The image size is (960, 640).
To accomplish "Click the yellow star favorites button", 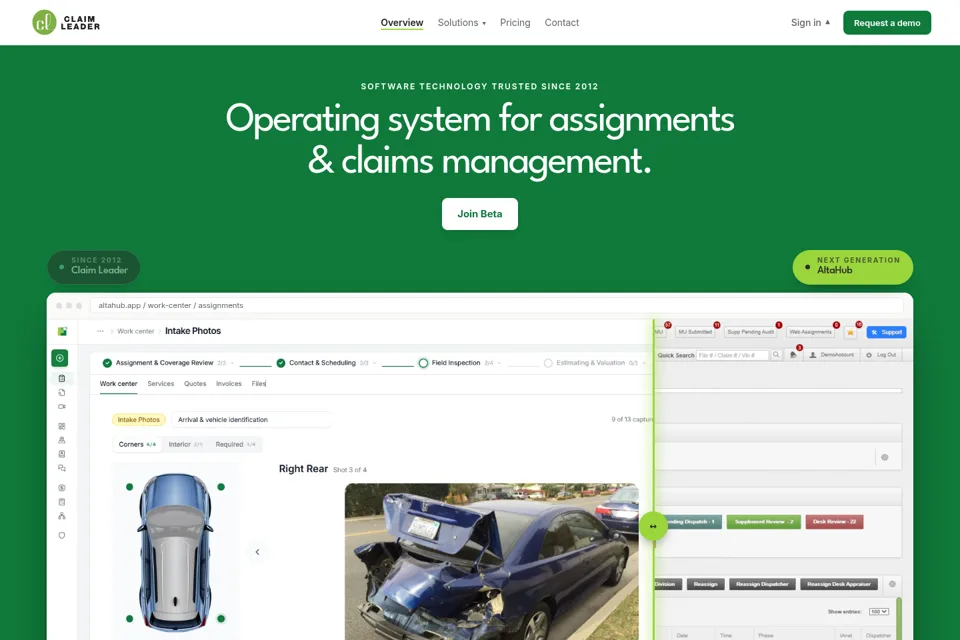I will tap(850, 332).
